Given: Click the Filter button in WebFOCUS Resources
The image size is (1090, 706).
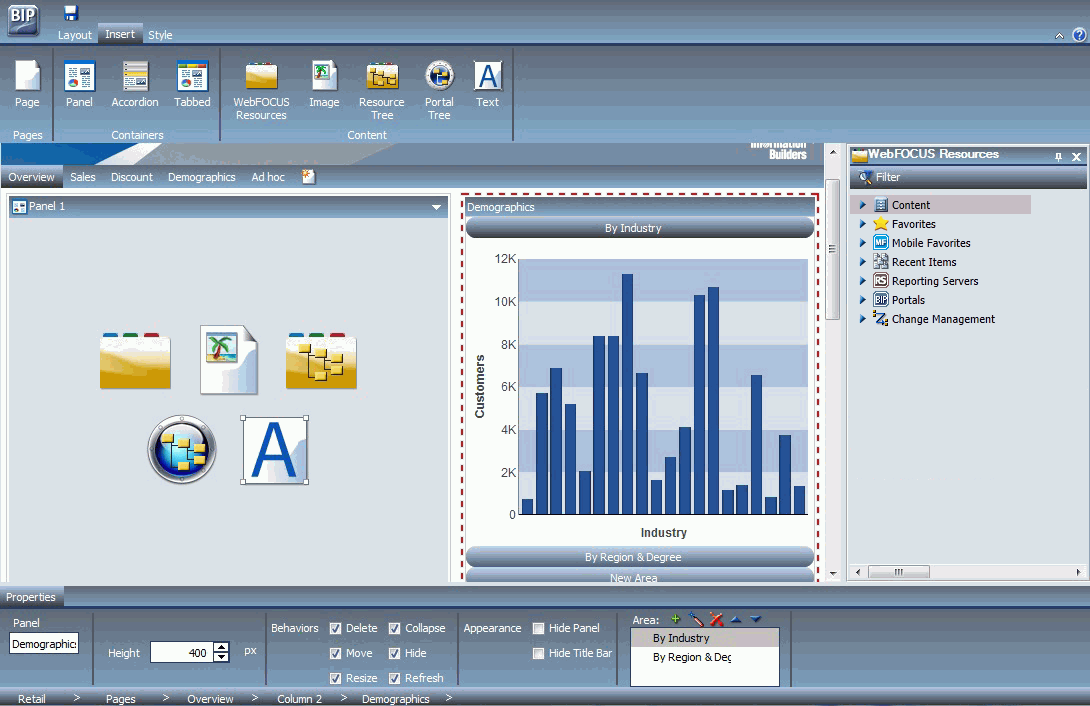Looking at the screenshot, I should [879, 177].
